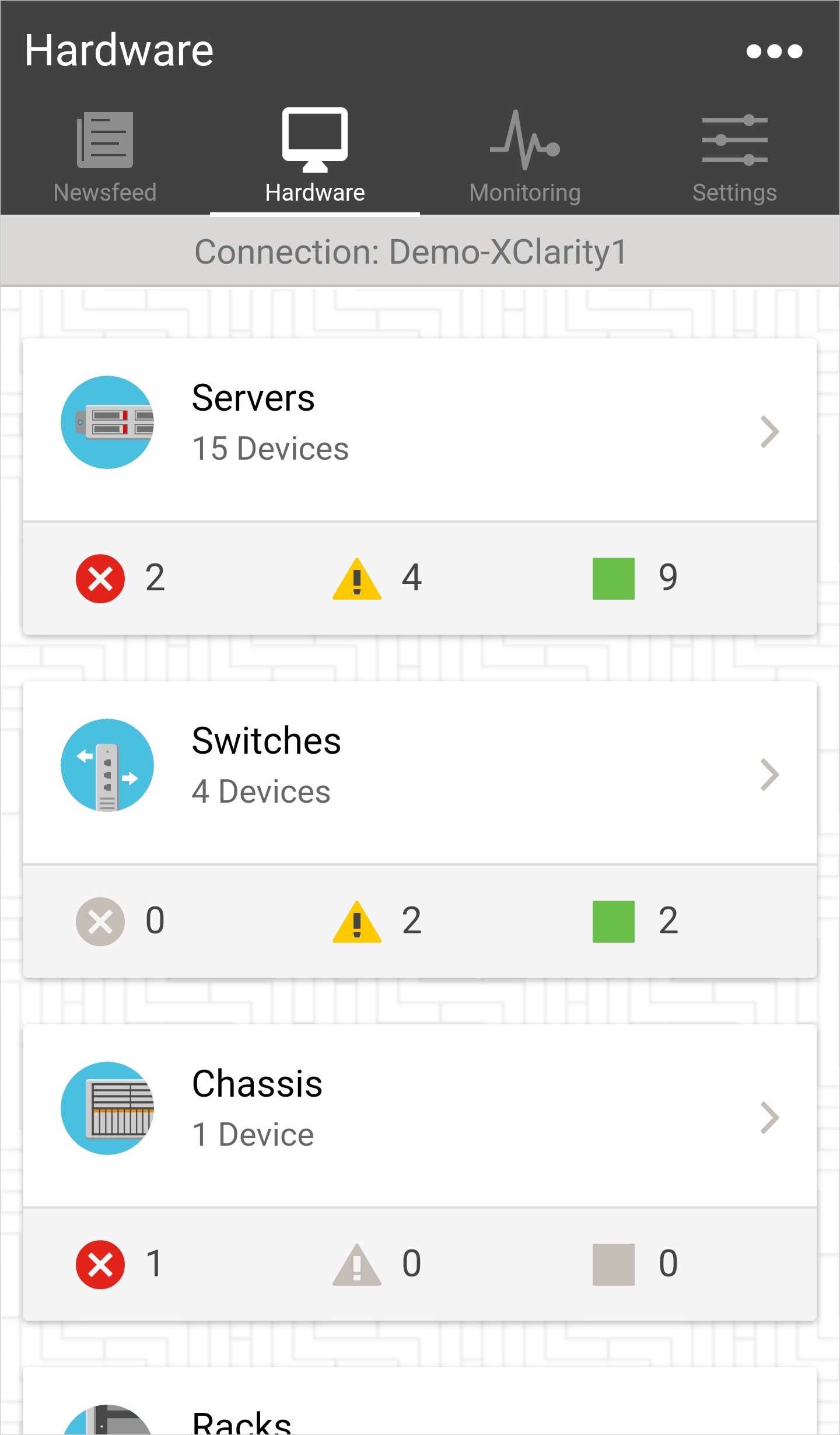Image resolution: width=840 pixels, height=1435 pixels.
Task: Tap the red critical icon under Servers
Action: coord(100,579)
